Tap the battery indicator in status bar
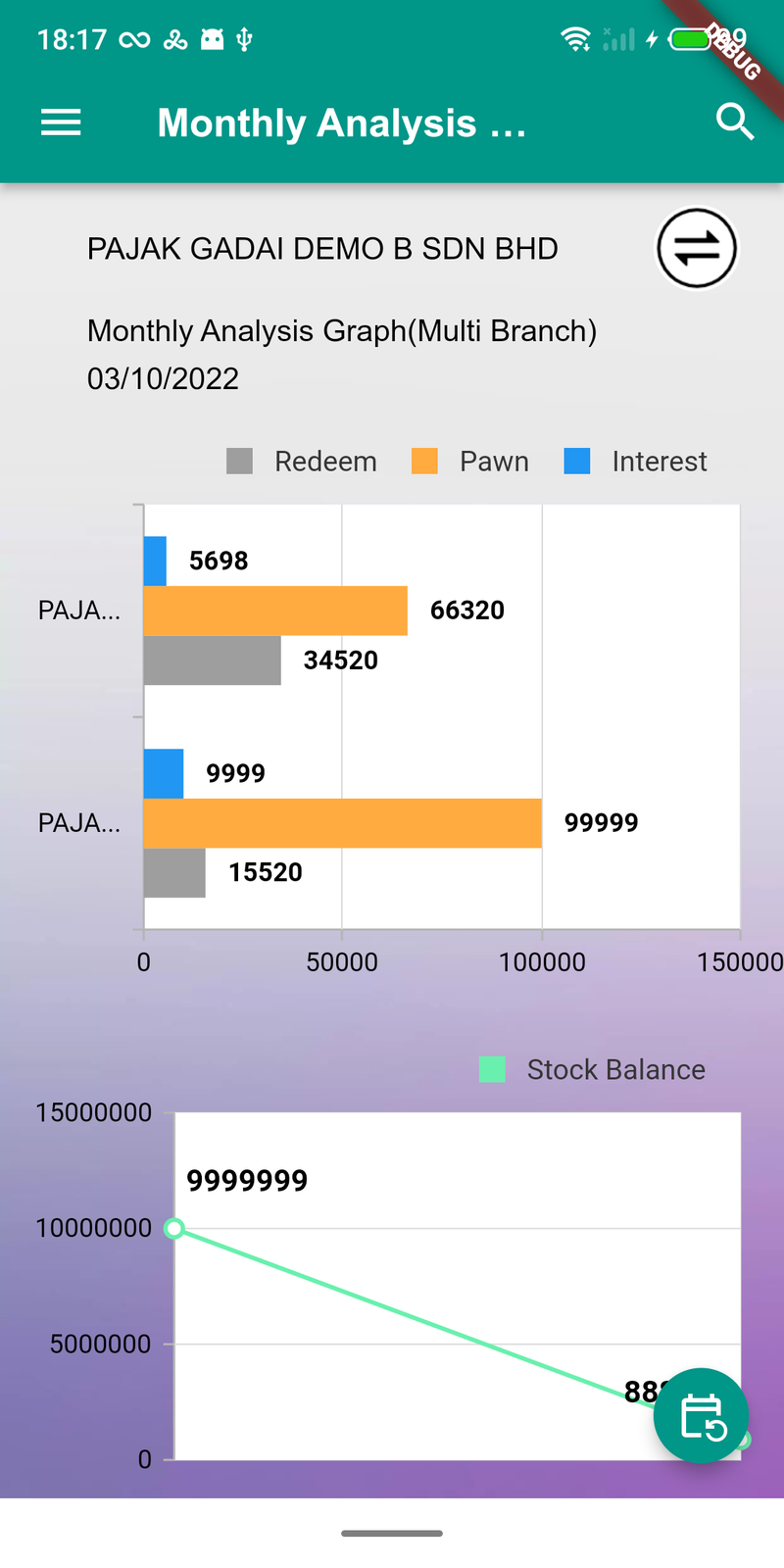Image resolution: width=784 pixels, height=1568 pixels. tap(690, 39)
